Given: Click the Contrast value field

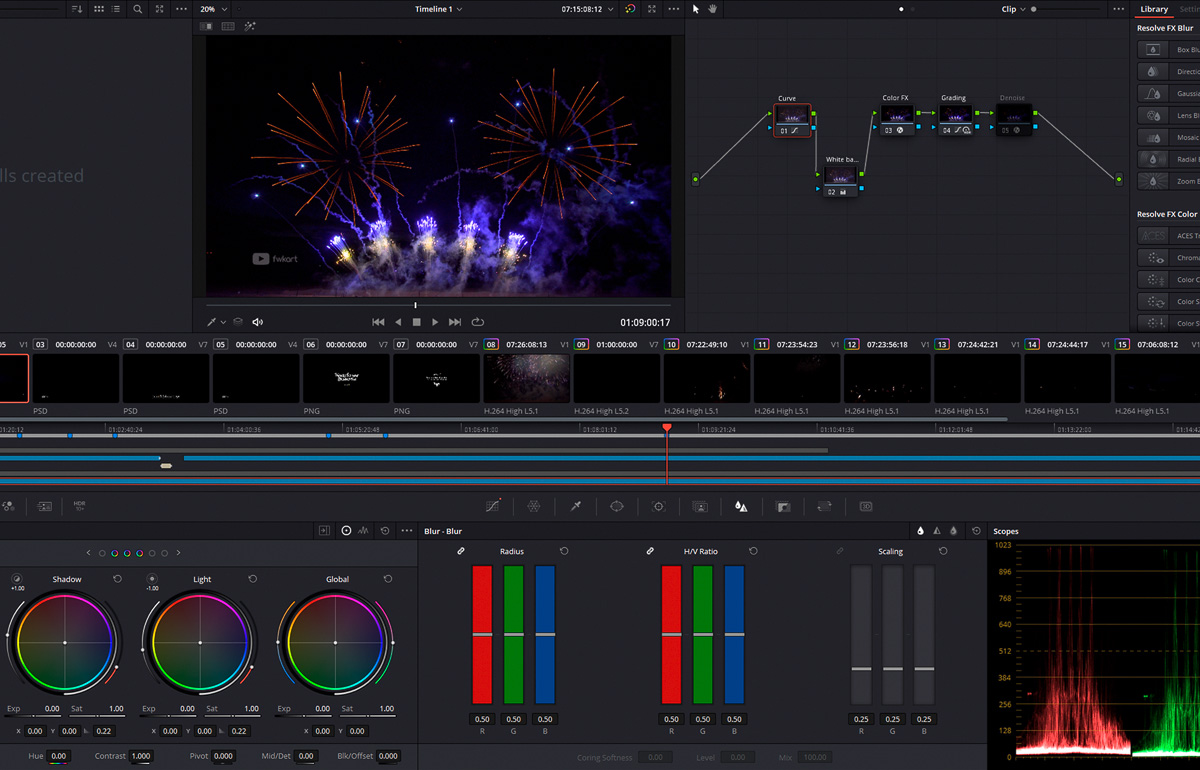Looking at the screenshot, I should click(141, 756).
